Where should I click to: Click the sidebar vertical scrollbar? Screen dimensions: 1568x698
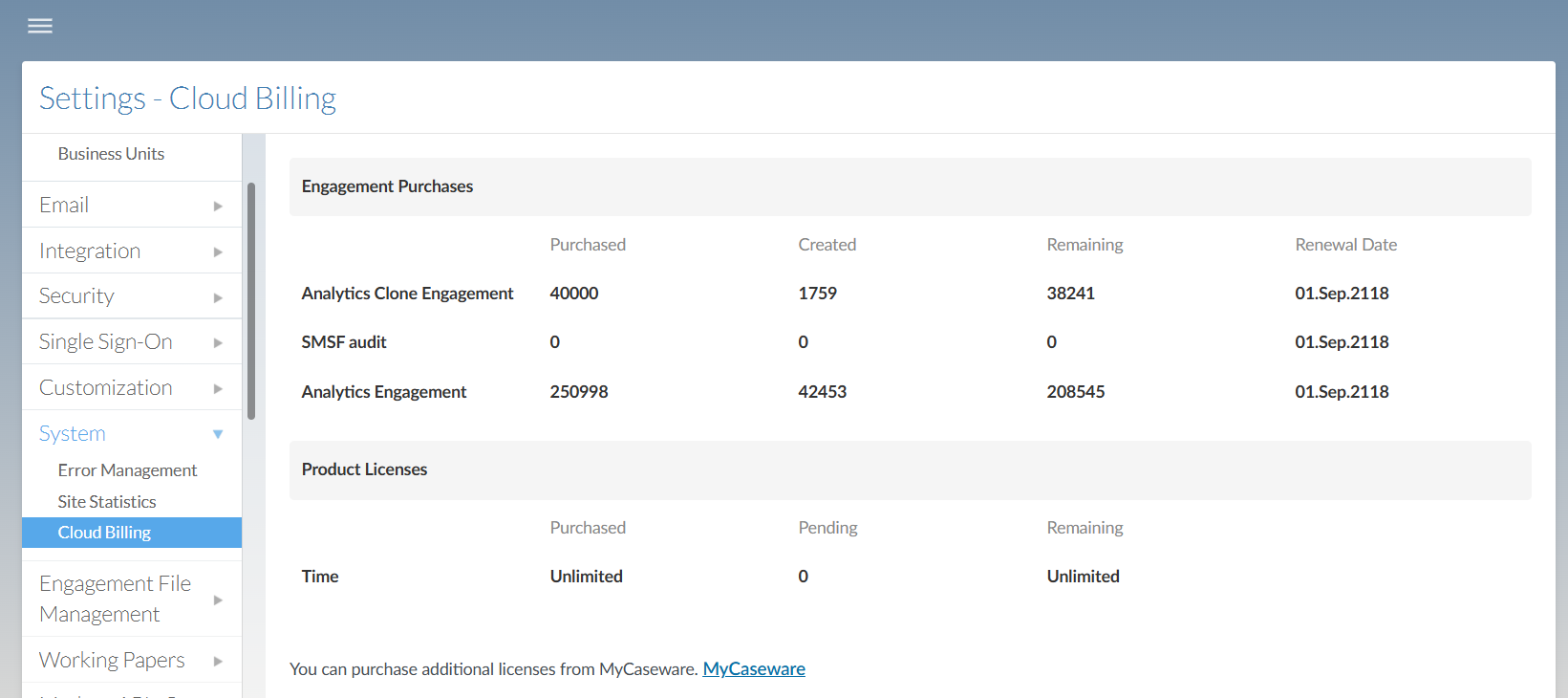click(251, 300)
